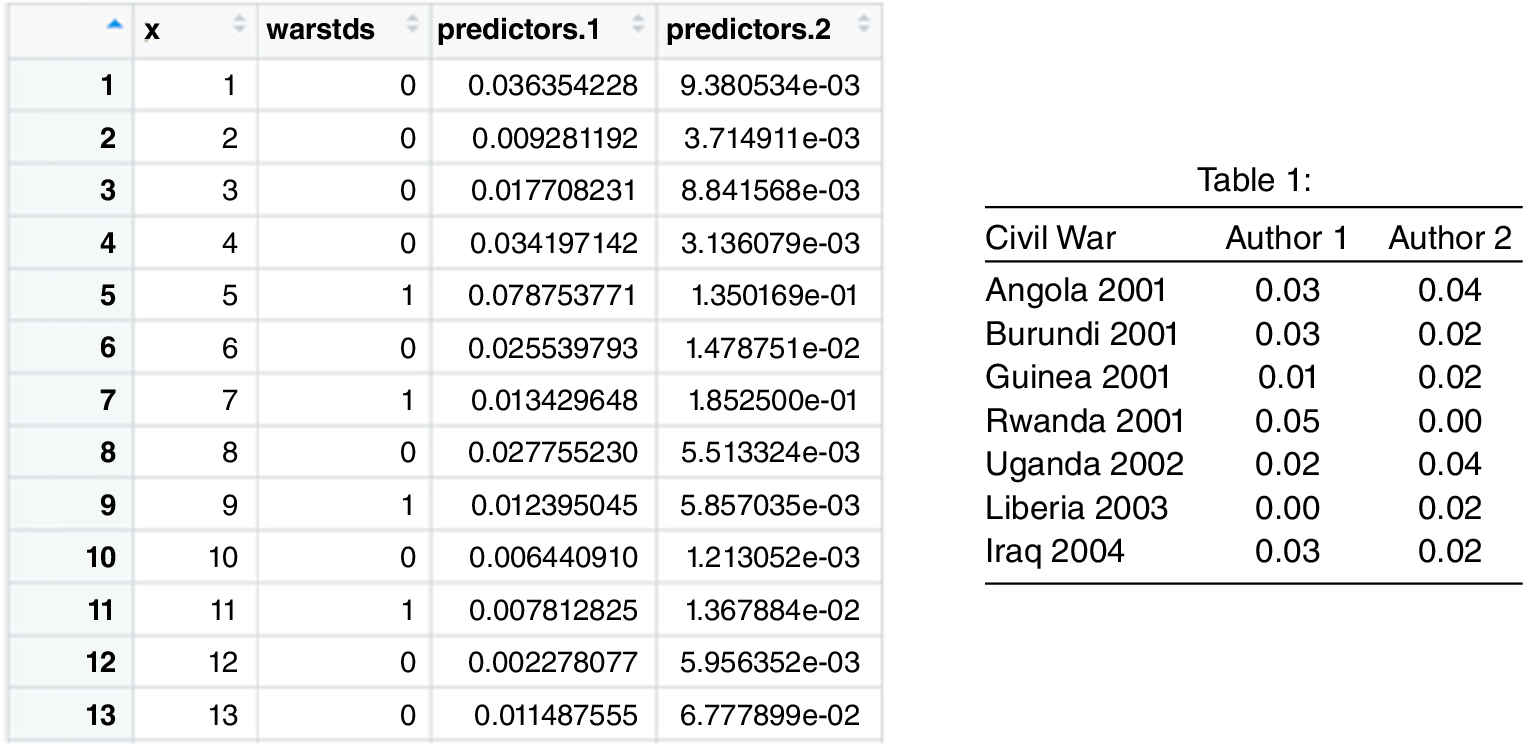Click Iraq 2004 table entry
The width and height of the screenshot is (1525, 746).
(x=1054, y=550)
